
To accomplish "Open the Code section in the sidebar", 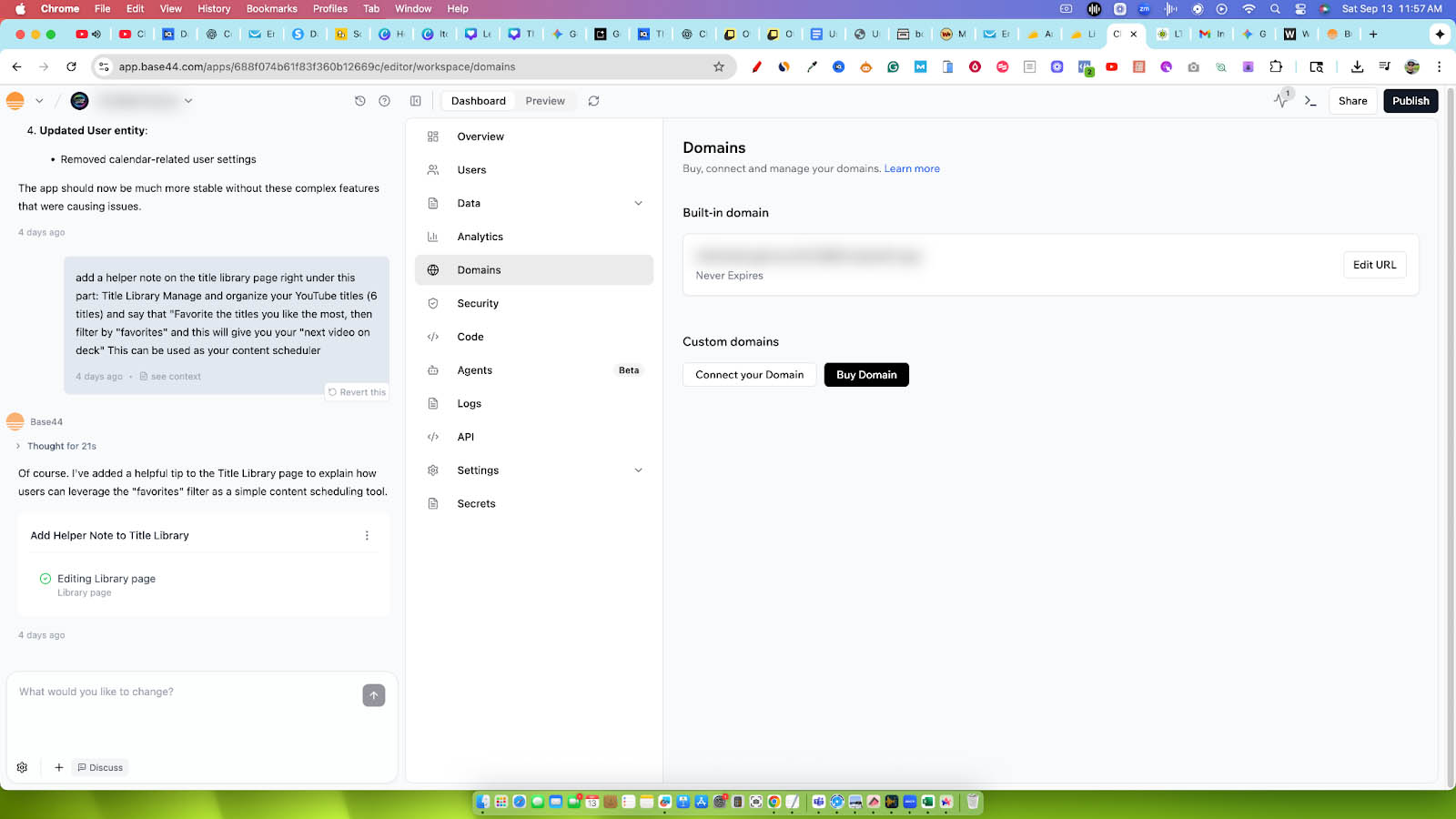I will [x=470, y=336].
